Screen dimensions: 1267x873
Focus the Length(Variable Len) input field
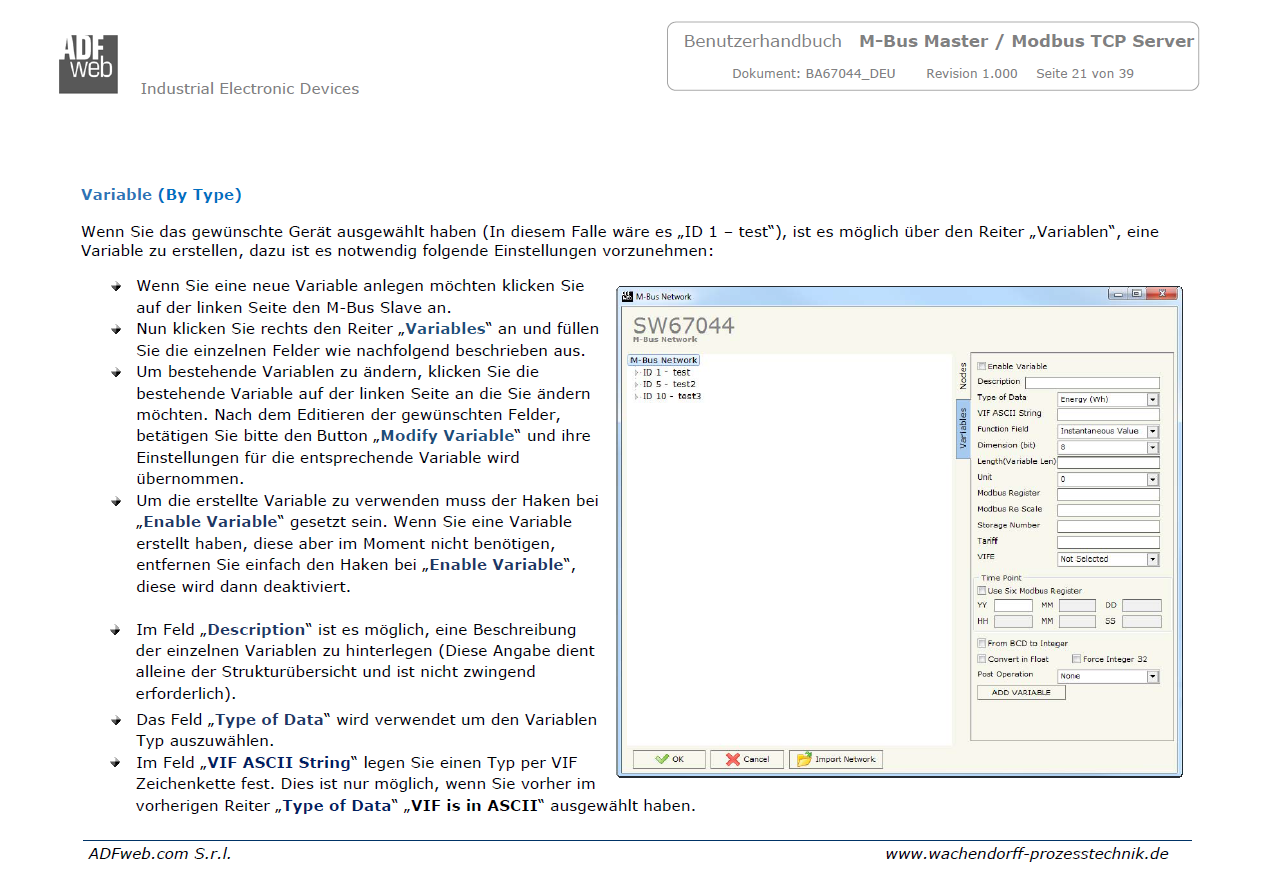coord(1108,463)
